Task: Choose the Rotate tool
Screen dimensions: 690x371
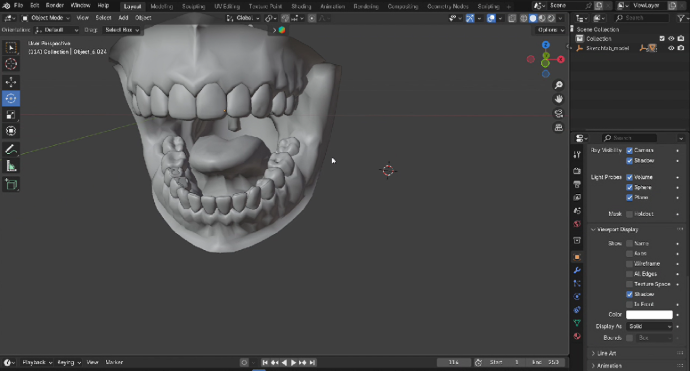Action: coord(11,98)
